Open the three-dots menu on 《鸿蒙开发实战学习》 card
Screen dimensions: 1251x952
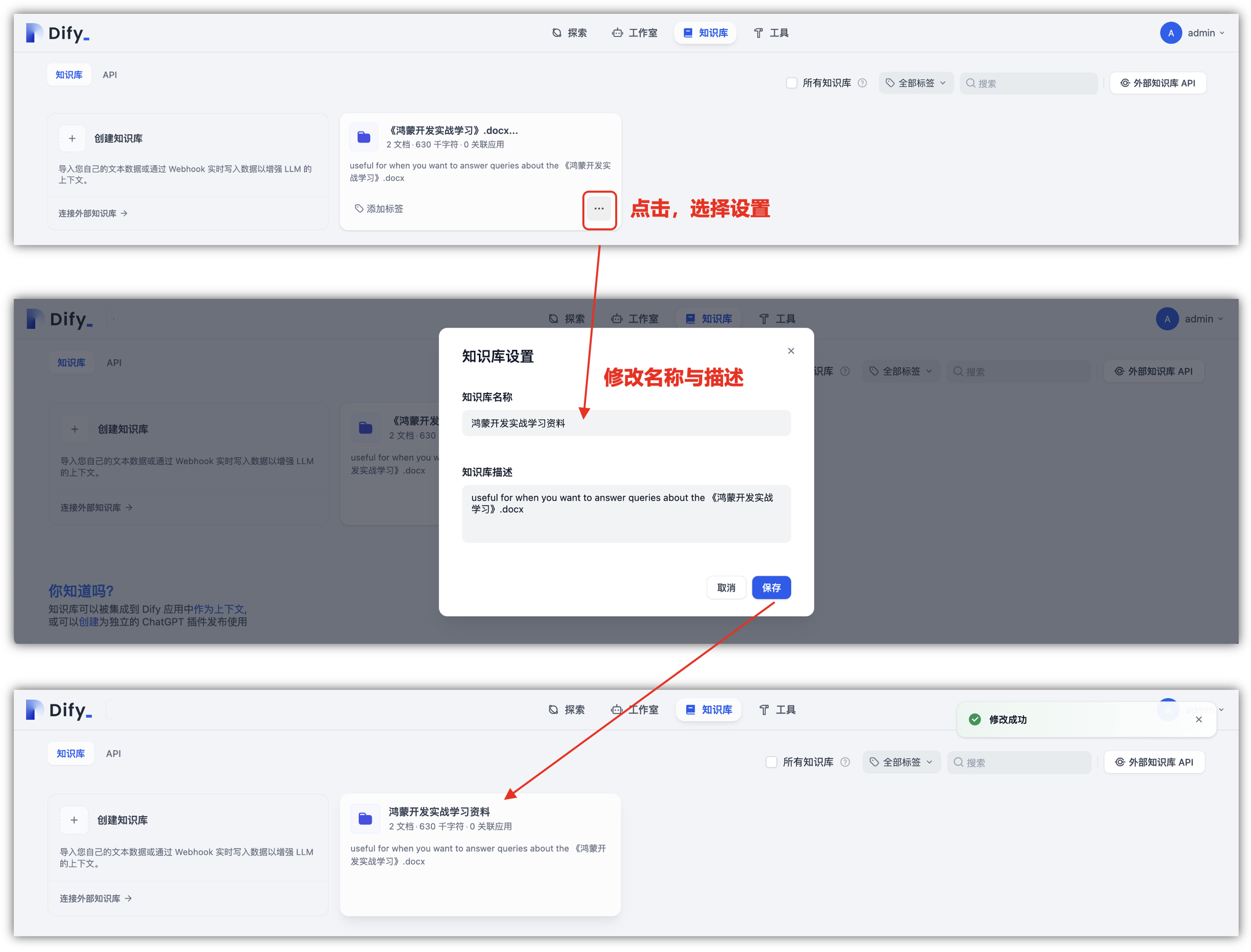click(x=598, y=209)
